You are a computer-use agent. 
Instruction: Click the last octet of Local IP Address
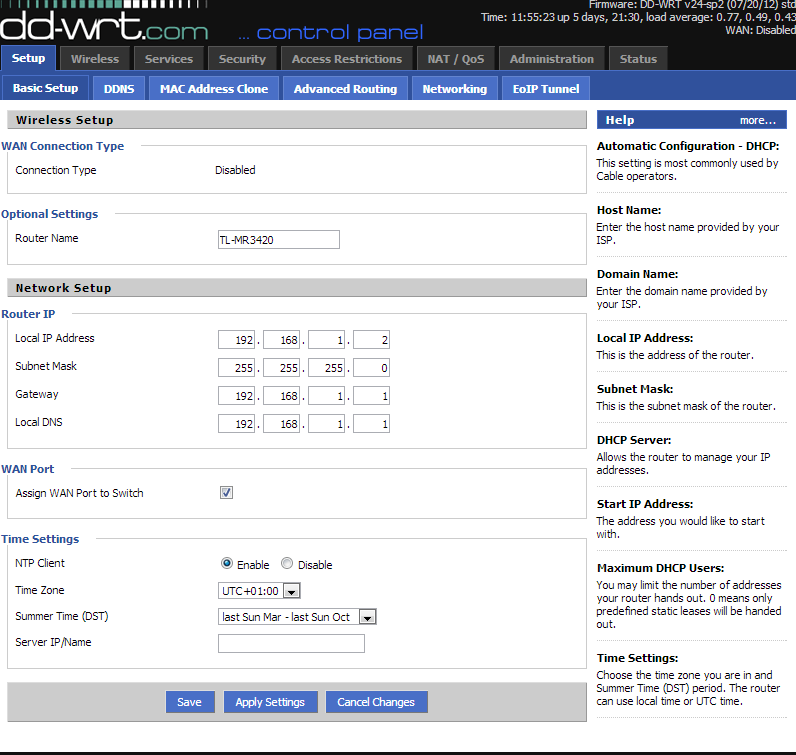(371, 340)
